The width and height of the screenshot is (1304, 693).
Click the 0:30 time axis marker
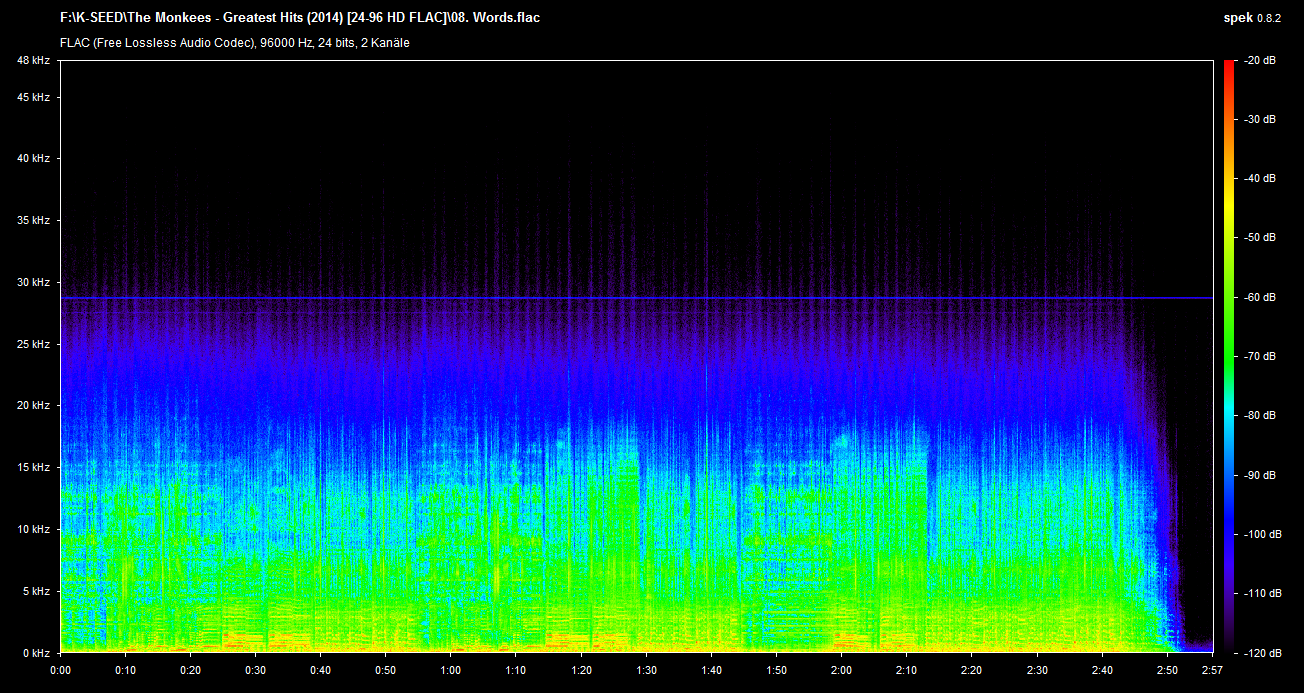pos(256,670)
